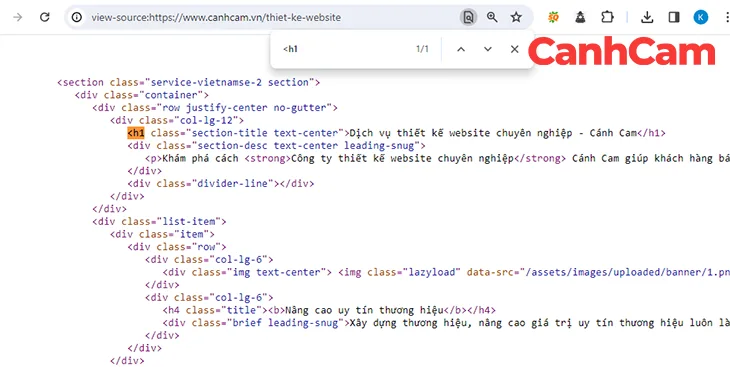Viewport: 730px width, 367px height.
Task: Click the row justify-center no-gutter line
Action: click(x=215, y=108)
